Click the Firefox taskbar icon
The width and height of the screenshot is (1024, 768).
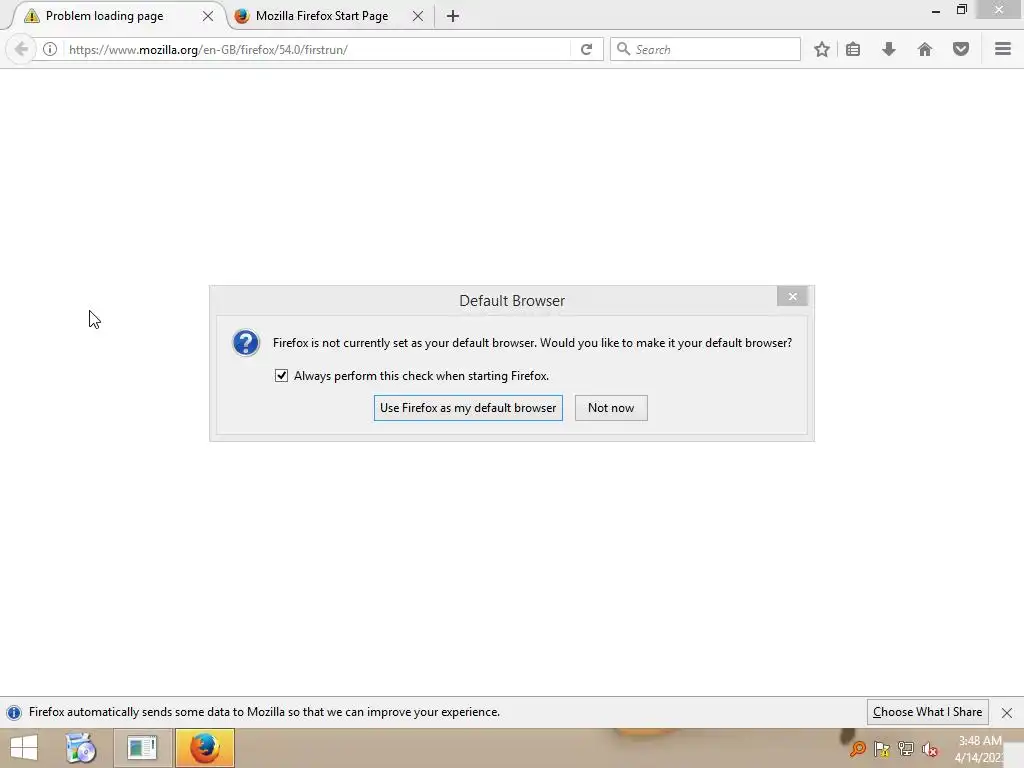pos(204,748)
